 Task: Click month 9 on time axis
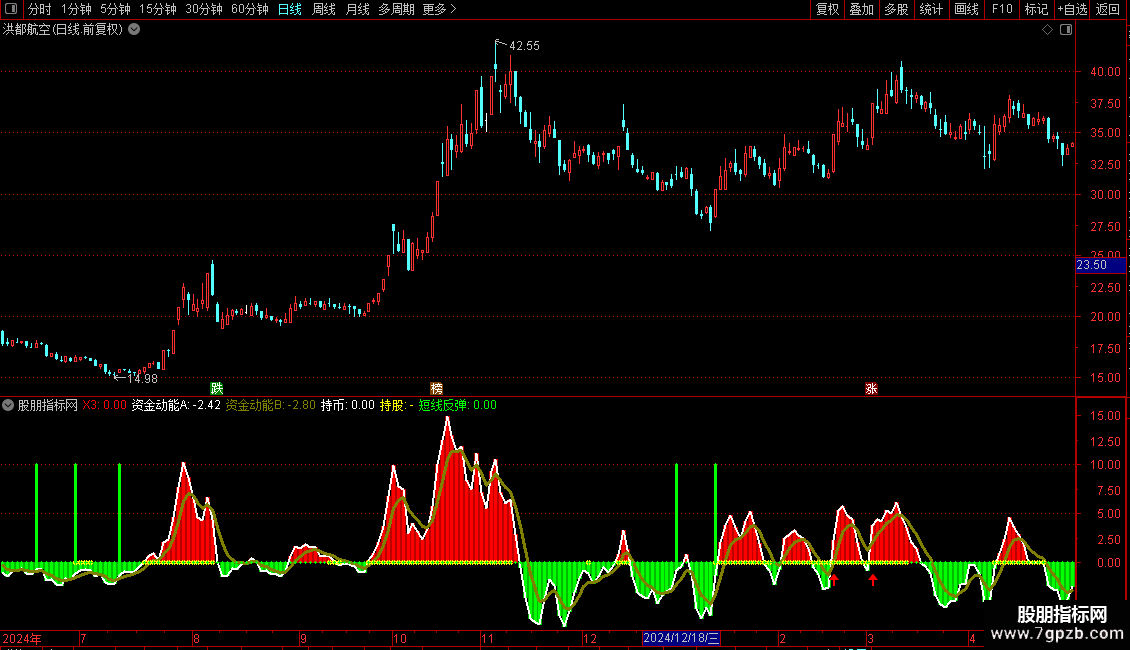point(303,638)
